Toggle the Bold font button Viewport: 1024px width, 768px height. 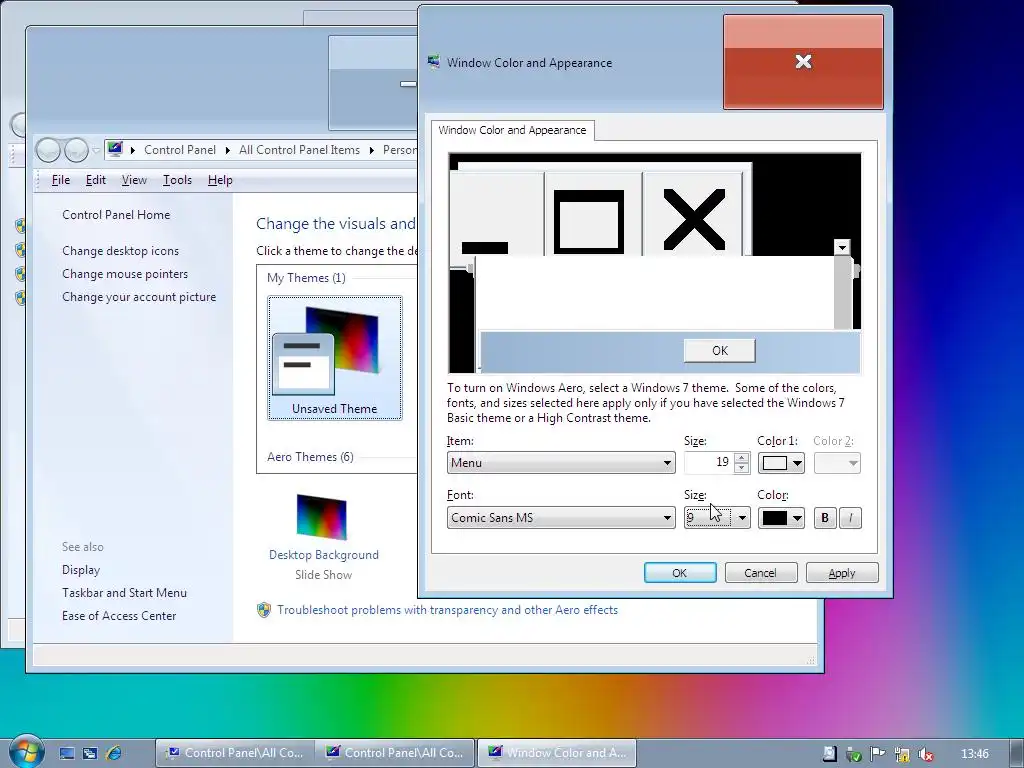tap(825, 518)
